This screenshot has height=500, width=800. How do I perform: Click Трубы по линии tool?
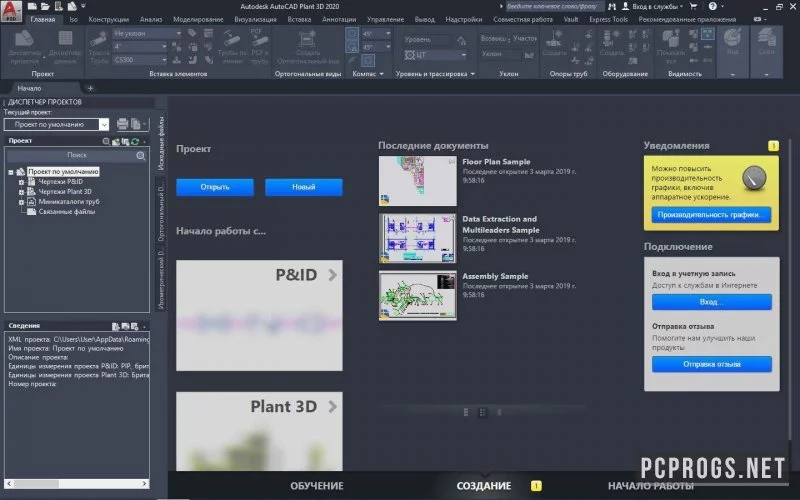tap(232, 47)
